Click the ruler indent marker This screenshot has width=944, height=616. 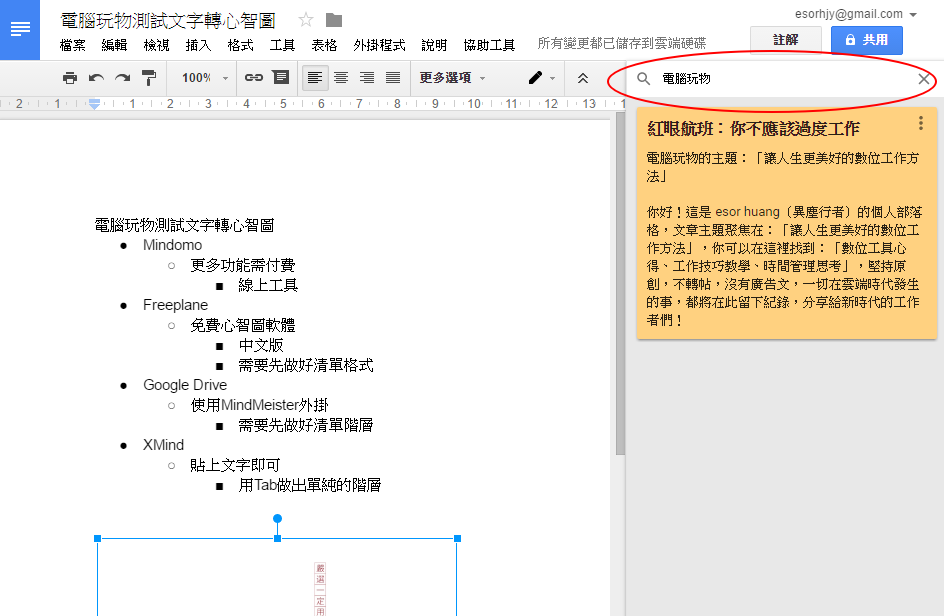click(x=94, y=104)
